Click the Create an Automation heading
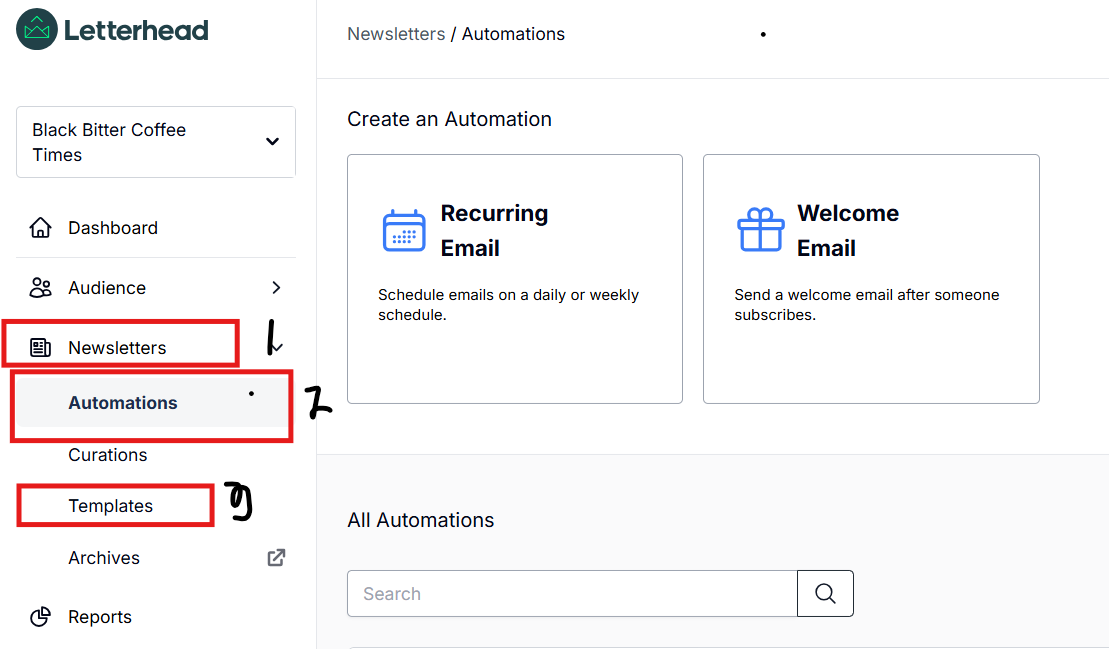 (449, 119)
